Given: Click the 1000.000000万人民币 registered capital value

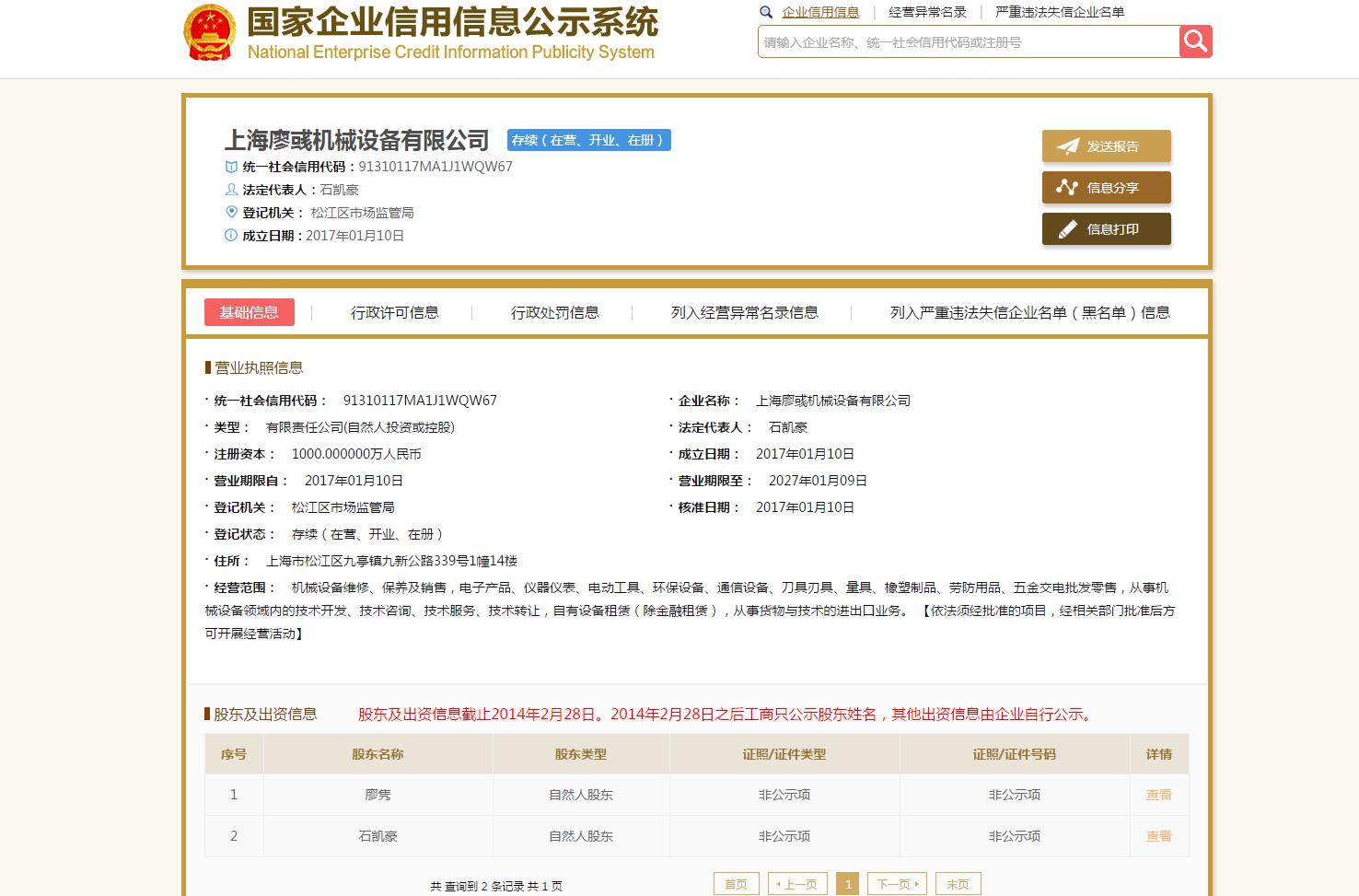Looking at the screenshot, I should point(356,454).
